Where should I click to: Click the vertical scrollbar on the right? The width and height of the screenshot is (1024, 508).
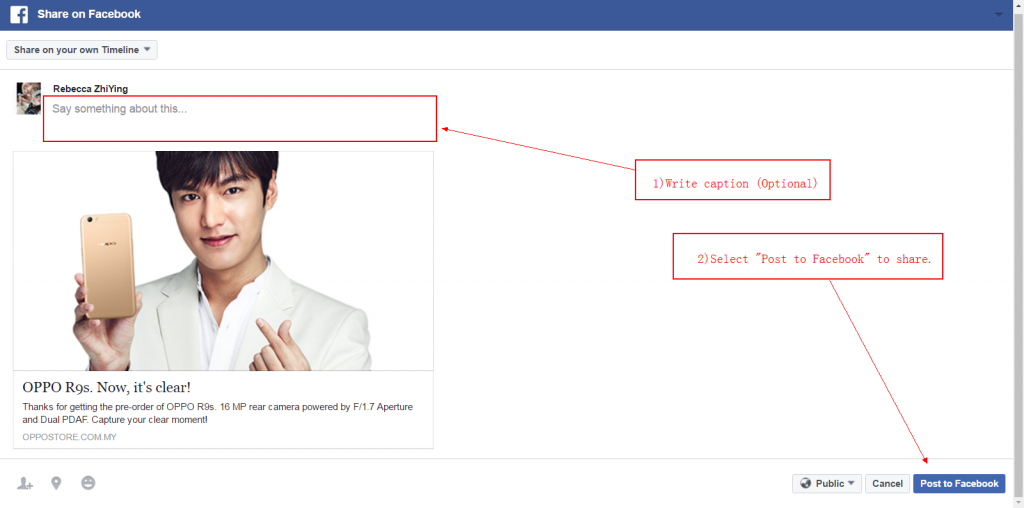click(x=1018, y=254)
